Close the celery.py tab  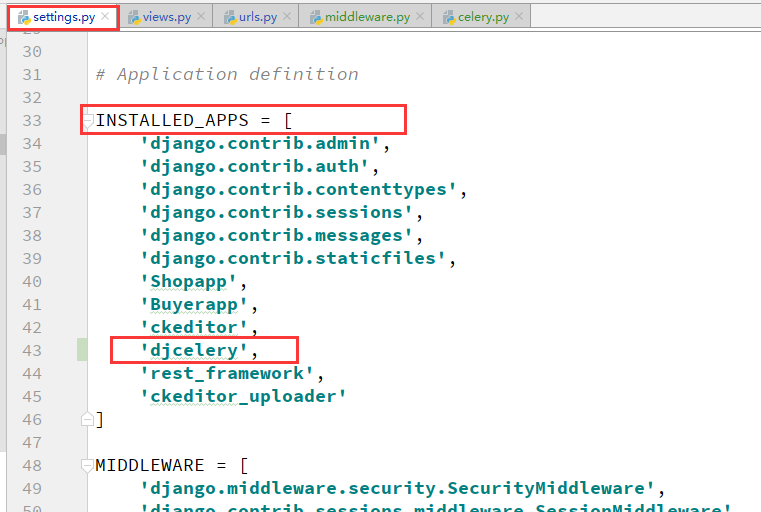[x=519, y=17]
